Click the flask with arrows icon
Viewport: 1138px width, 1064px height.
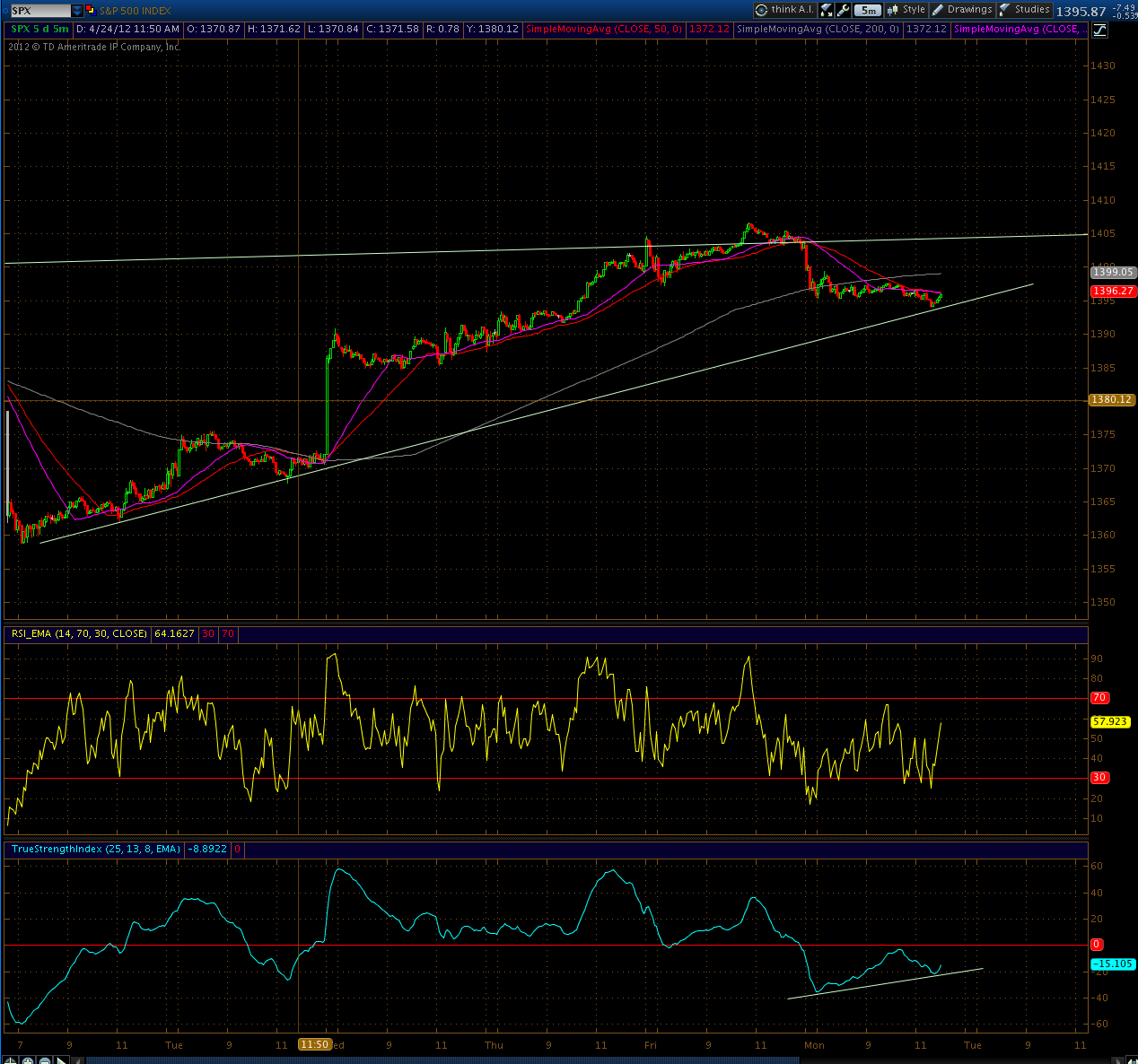click(x=826, y=10)
